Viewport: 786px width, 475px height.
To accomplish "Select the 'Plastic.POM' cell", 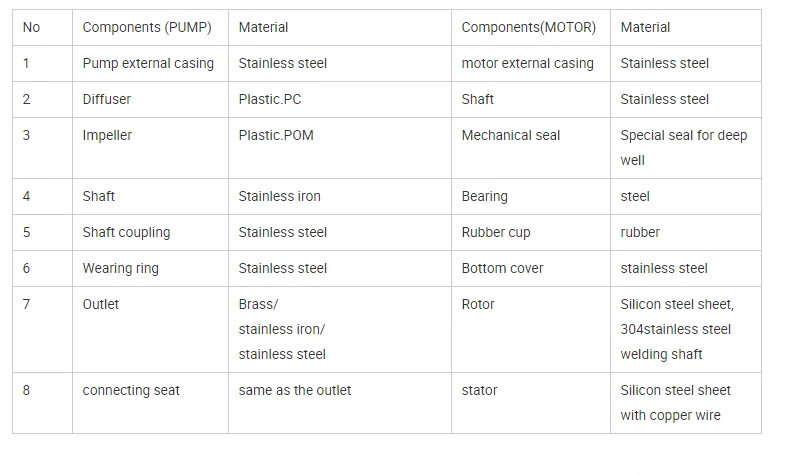I will coord(340,148).
